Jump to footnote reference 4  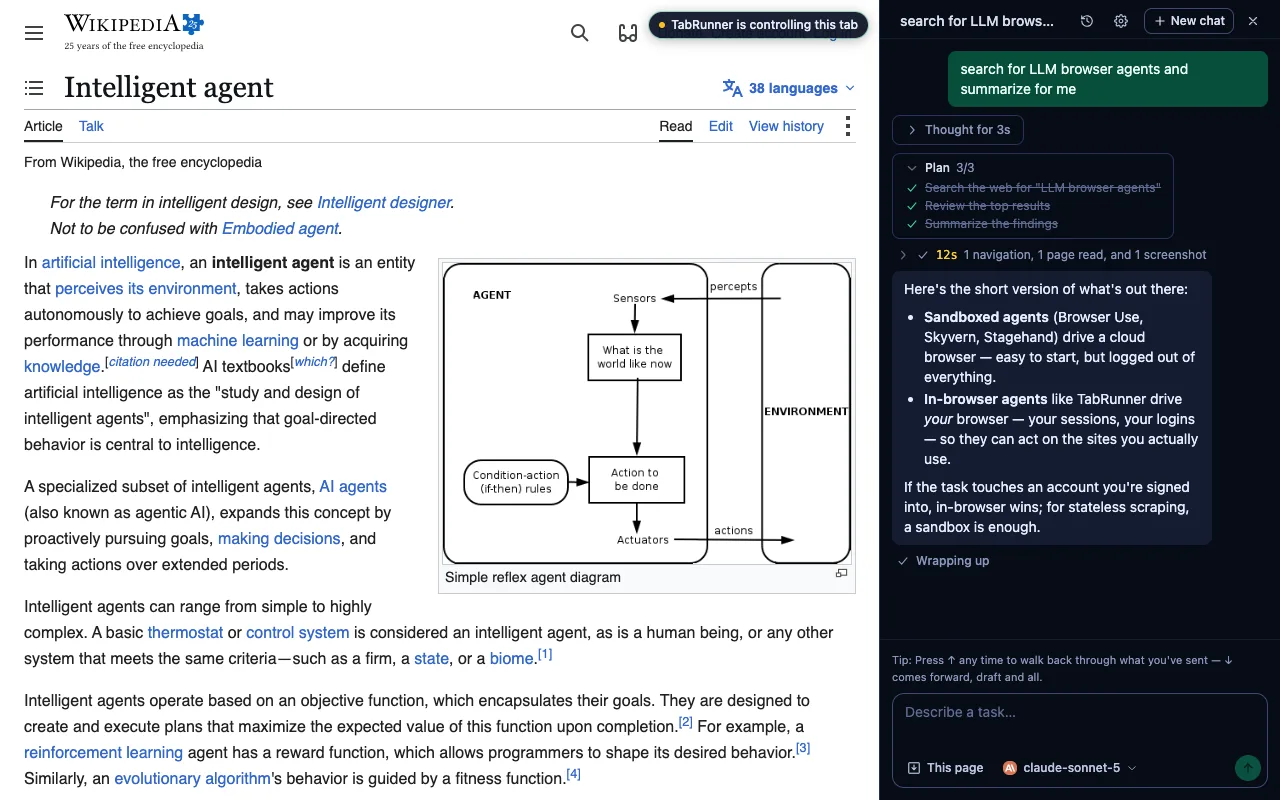coord(573,774)
